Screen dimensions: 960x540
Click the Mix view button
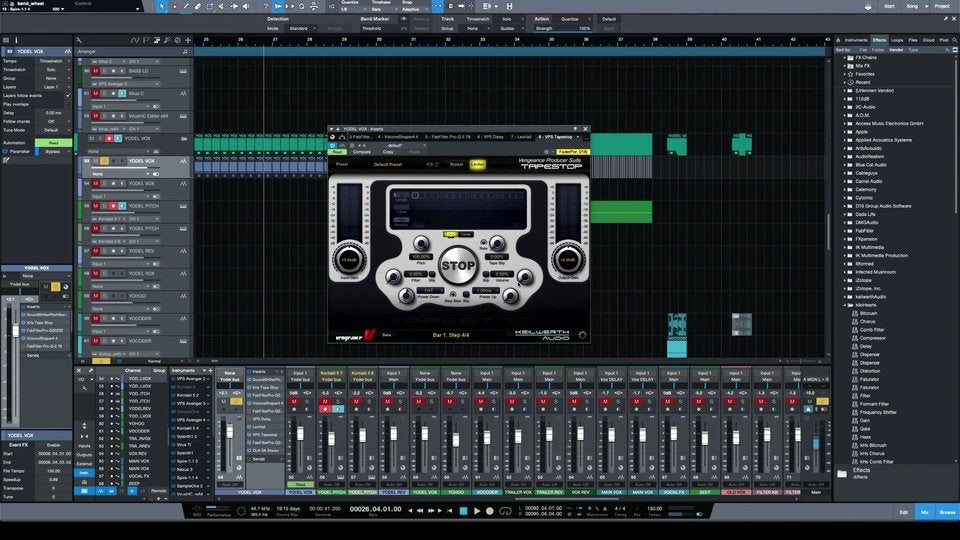[924, 512]
